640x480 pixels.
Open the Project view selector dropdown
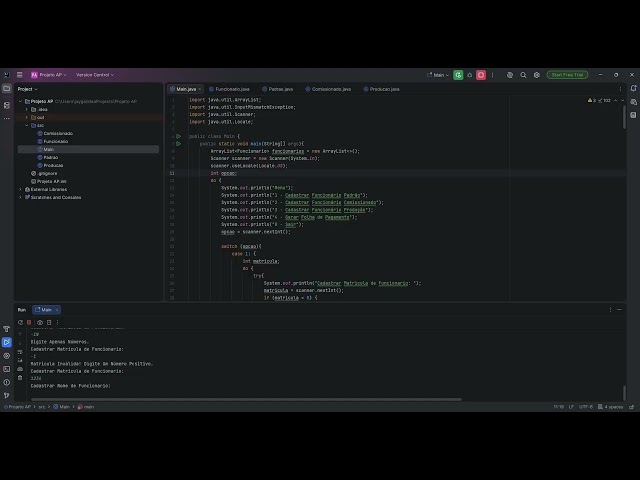click(27, 89)
